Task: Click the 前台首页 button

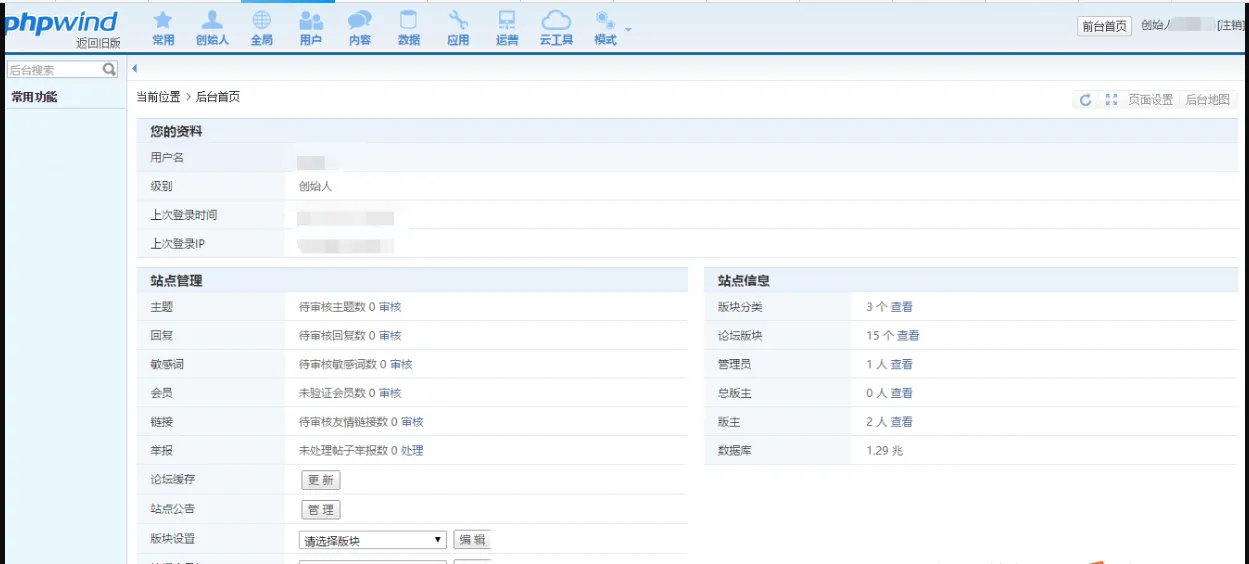Action: (x=1105, y=27)
